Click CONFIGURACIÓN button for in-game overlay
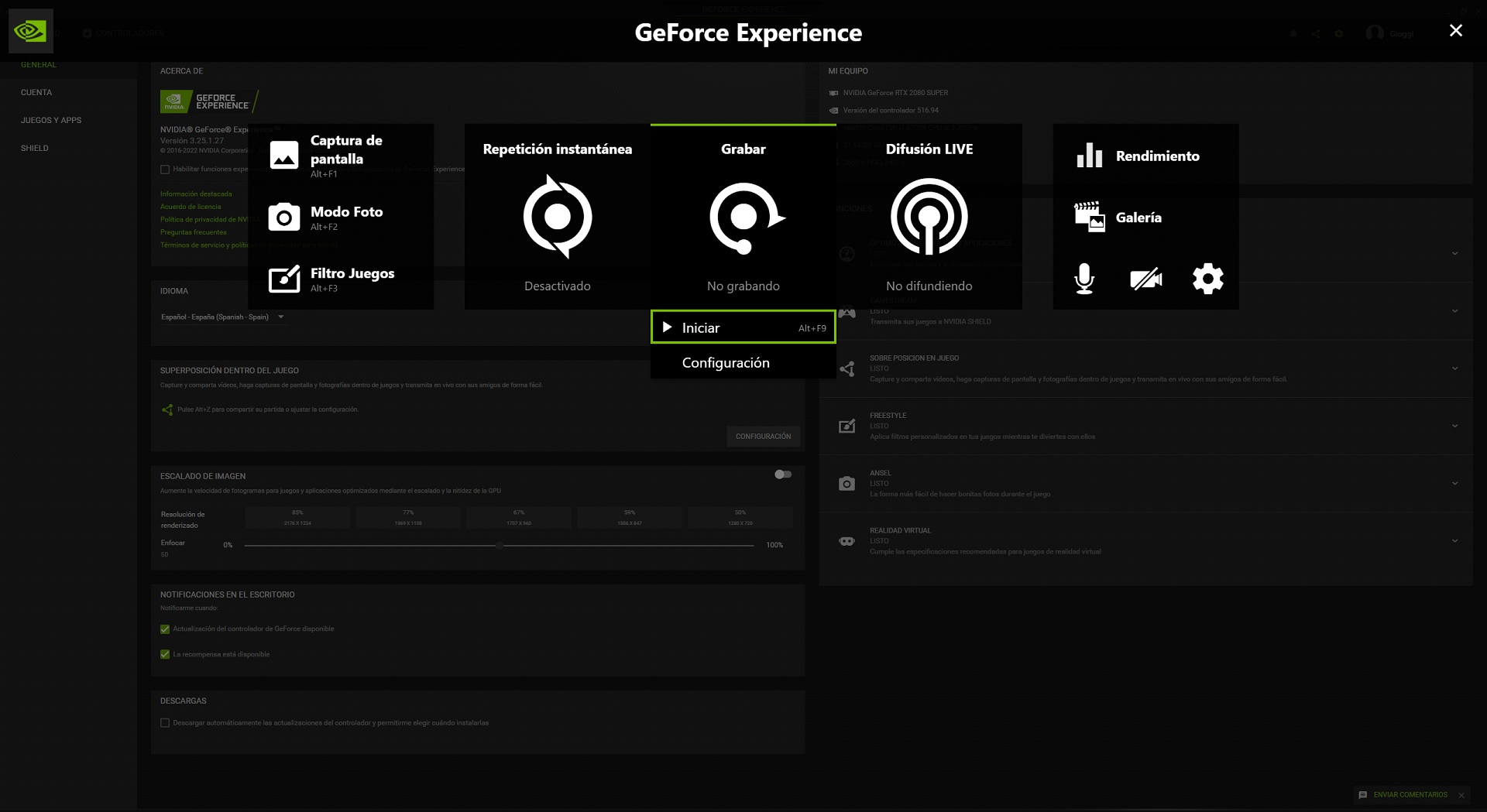Viewport: 1487px width, 812px height. pyautogui.click(x=763, y=437)
